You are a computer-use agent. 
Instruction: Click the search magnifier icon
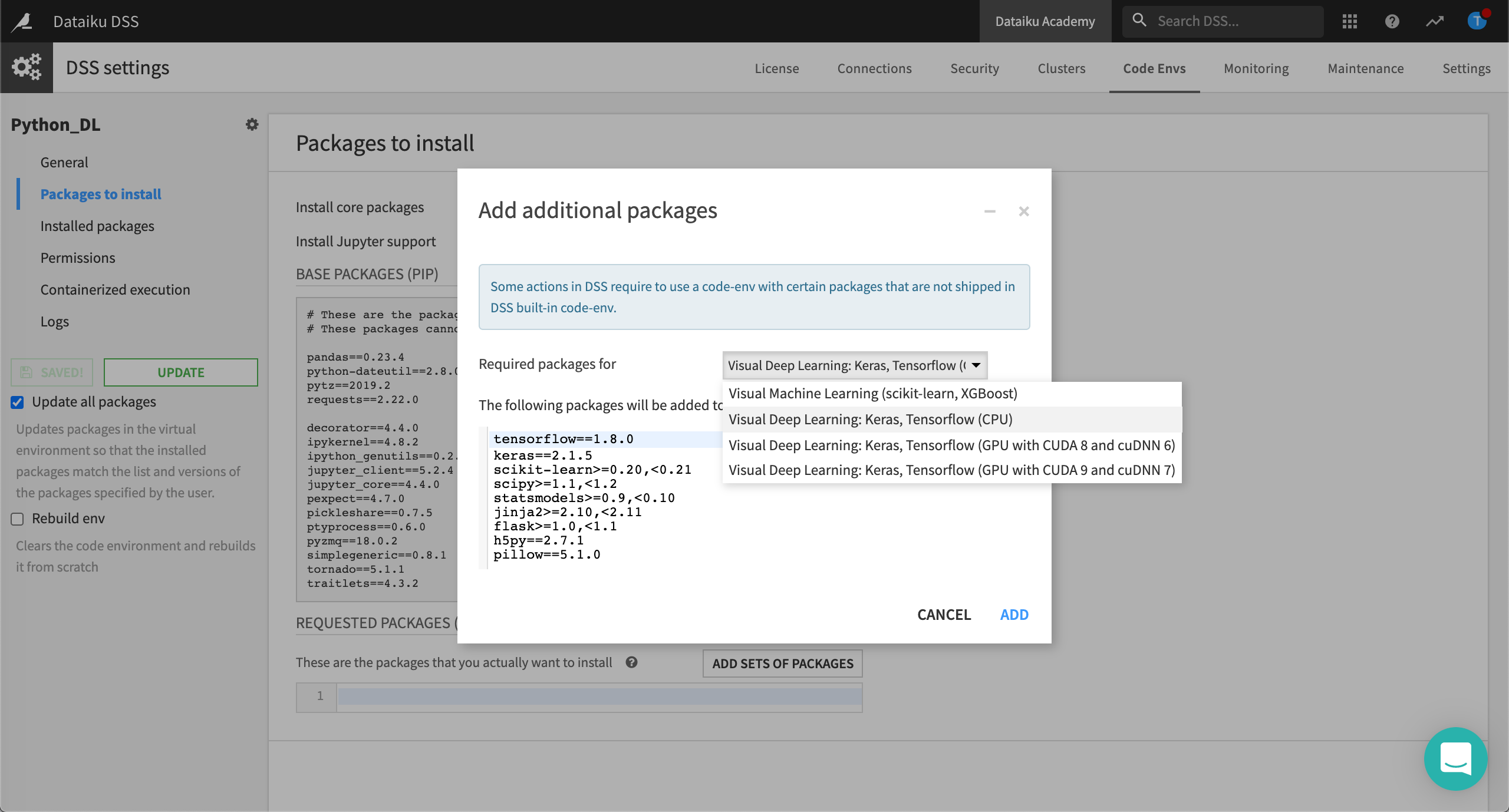(x=1139, y=21)
